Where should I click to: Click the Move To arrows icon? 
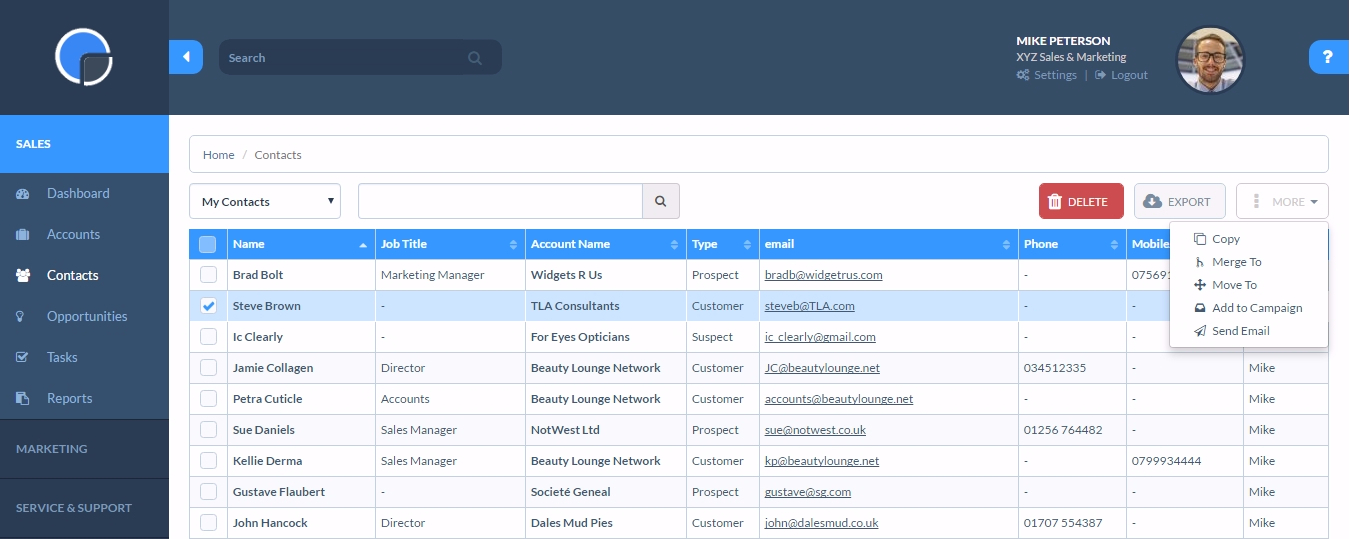click(x=1200, y=285)
